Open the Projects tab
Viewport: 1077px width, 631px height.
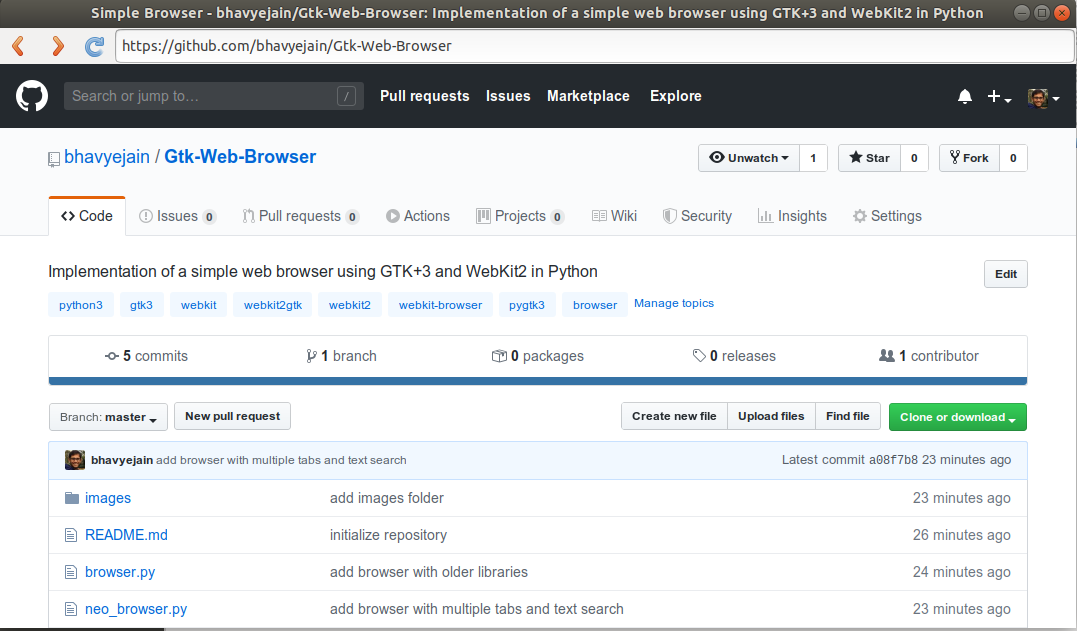click(521, 216)
